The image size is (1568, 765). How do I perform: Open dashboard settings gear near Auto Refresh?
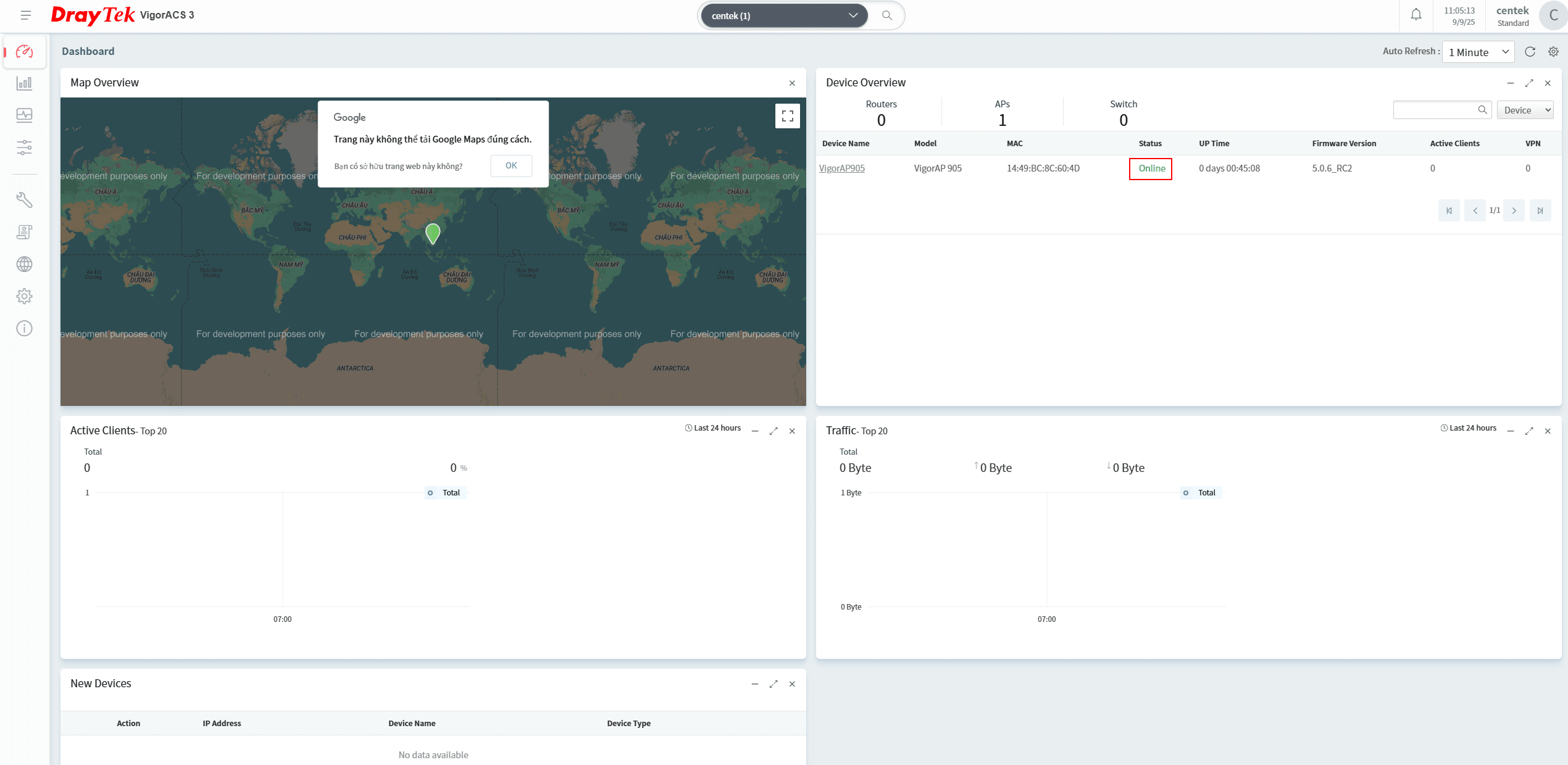point(1553,52)
